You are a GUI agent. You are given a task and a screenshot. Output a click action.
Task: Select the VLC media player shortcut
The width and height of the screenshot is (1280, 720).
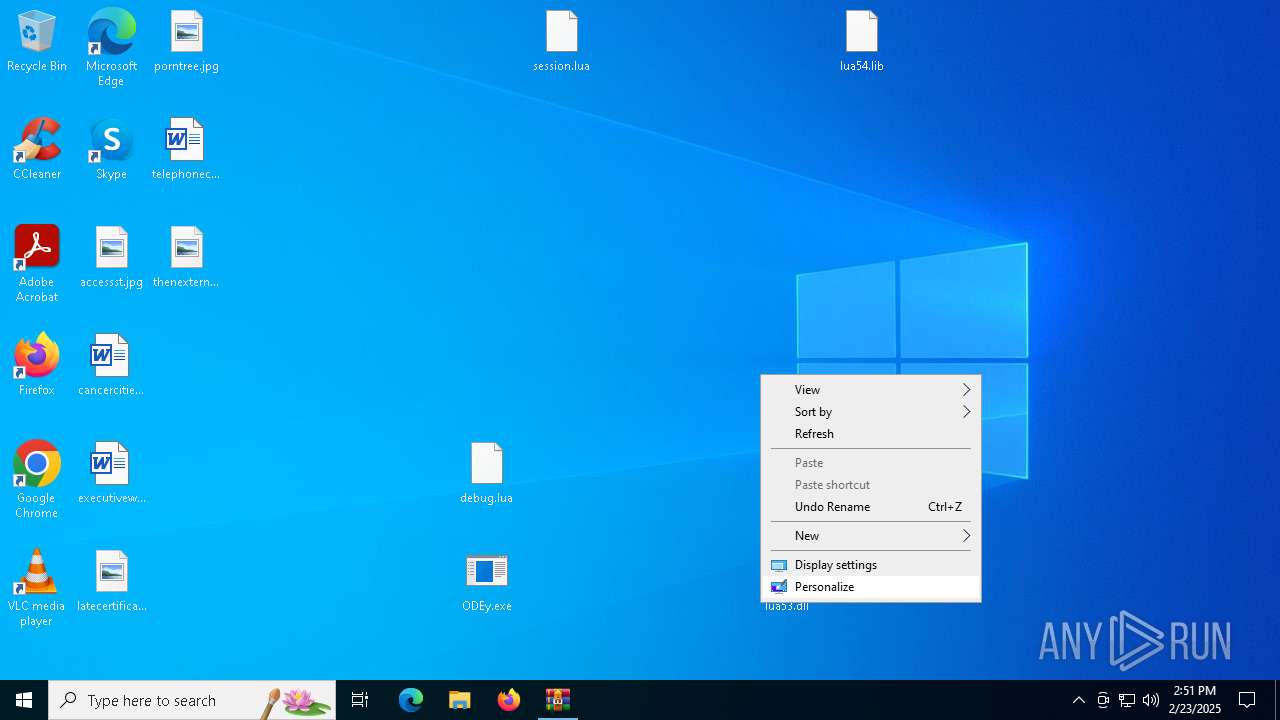pyautogui.click(x=37, y=588)
